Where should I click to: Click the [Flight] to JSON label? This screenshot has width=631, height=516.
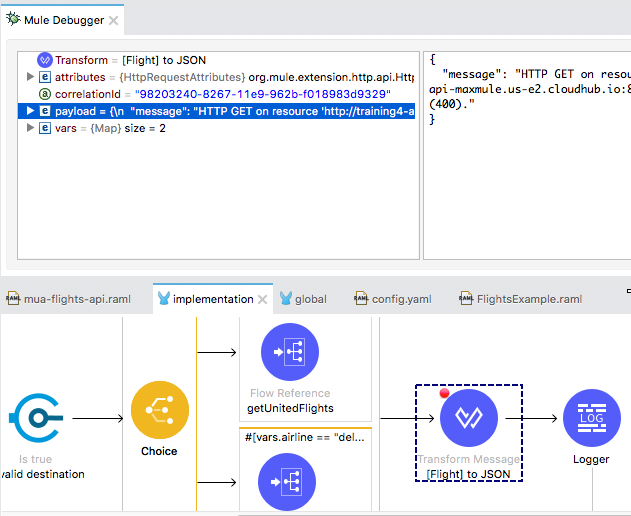tap(468, 474)
